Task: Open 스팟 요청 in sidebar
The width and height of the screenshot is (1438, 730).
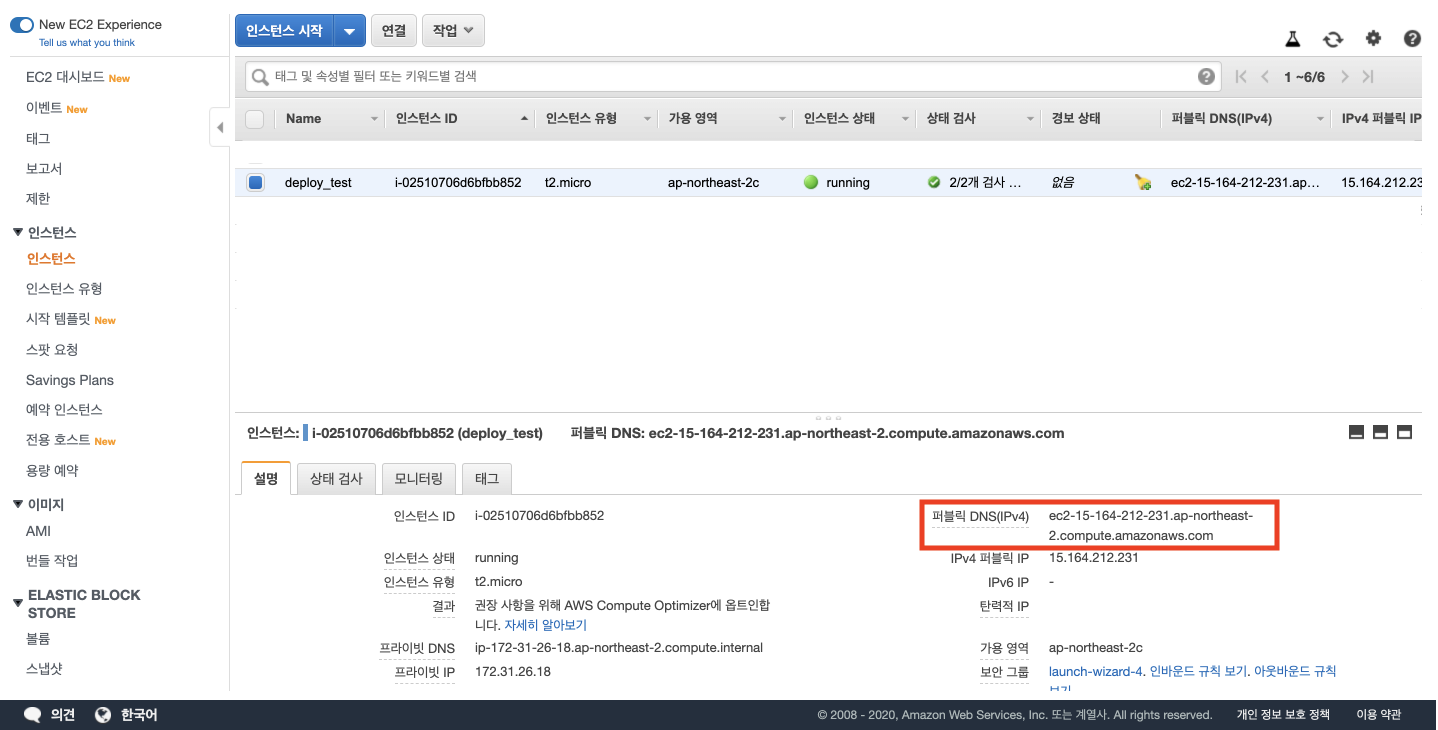Action: tap(52, 350)
